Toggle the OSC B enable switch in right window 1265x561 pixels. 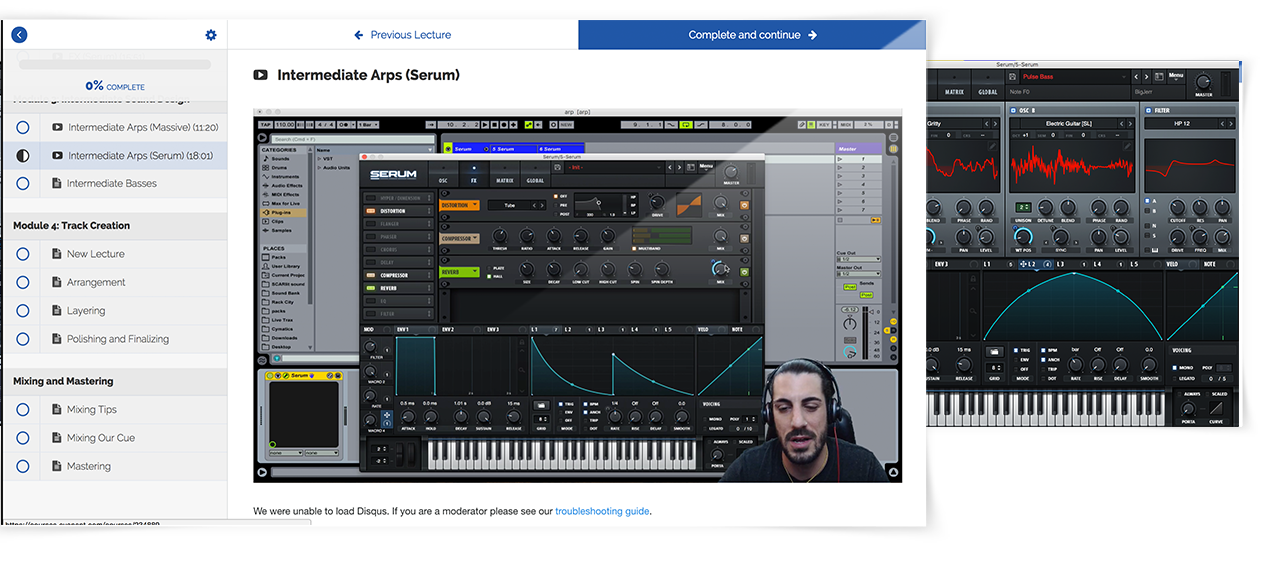click(1013, 110)
